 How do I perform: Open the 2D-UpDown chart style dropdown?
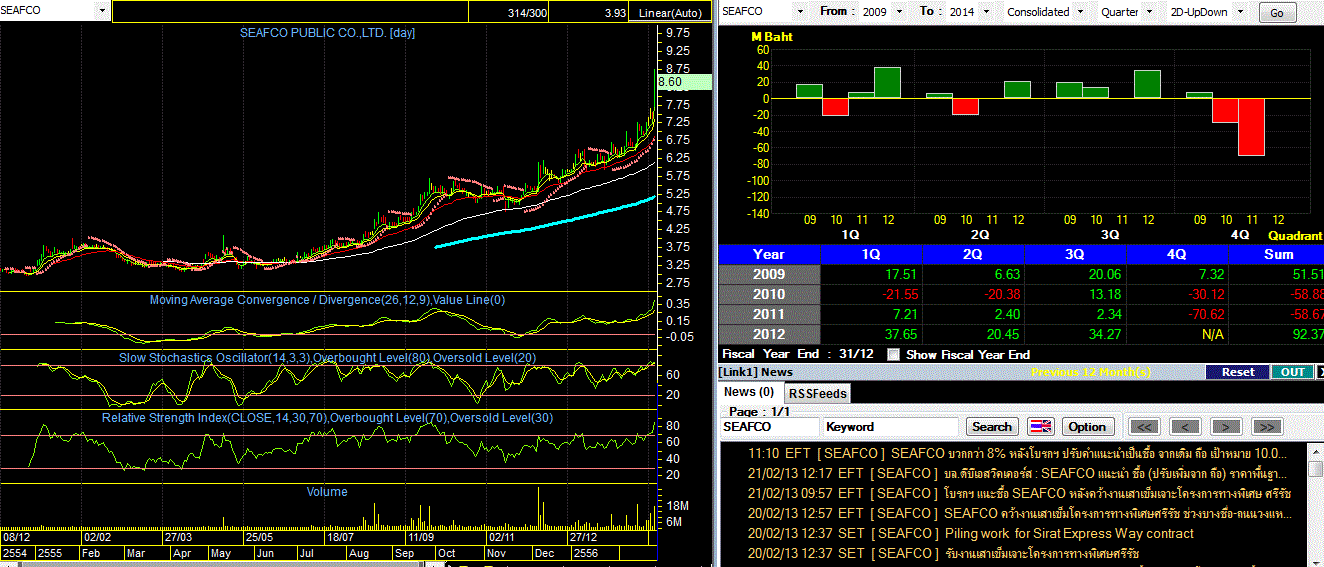[x=1243, y=12]
